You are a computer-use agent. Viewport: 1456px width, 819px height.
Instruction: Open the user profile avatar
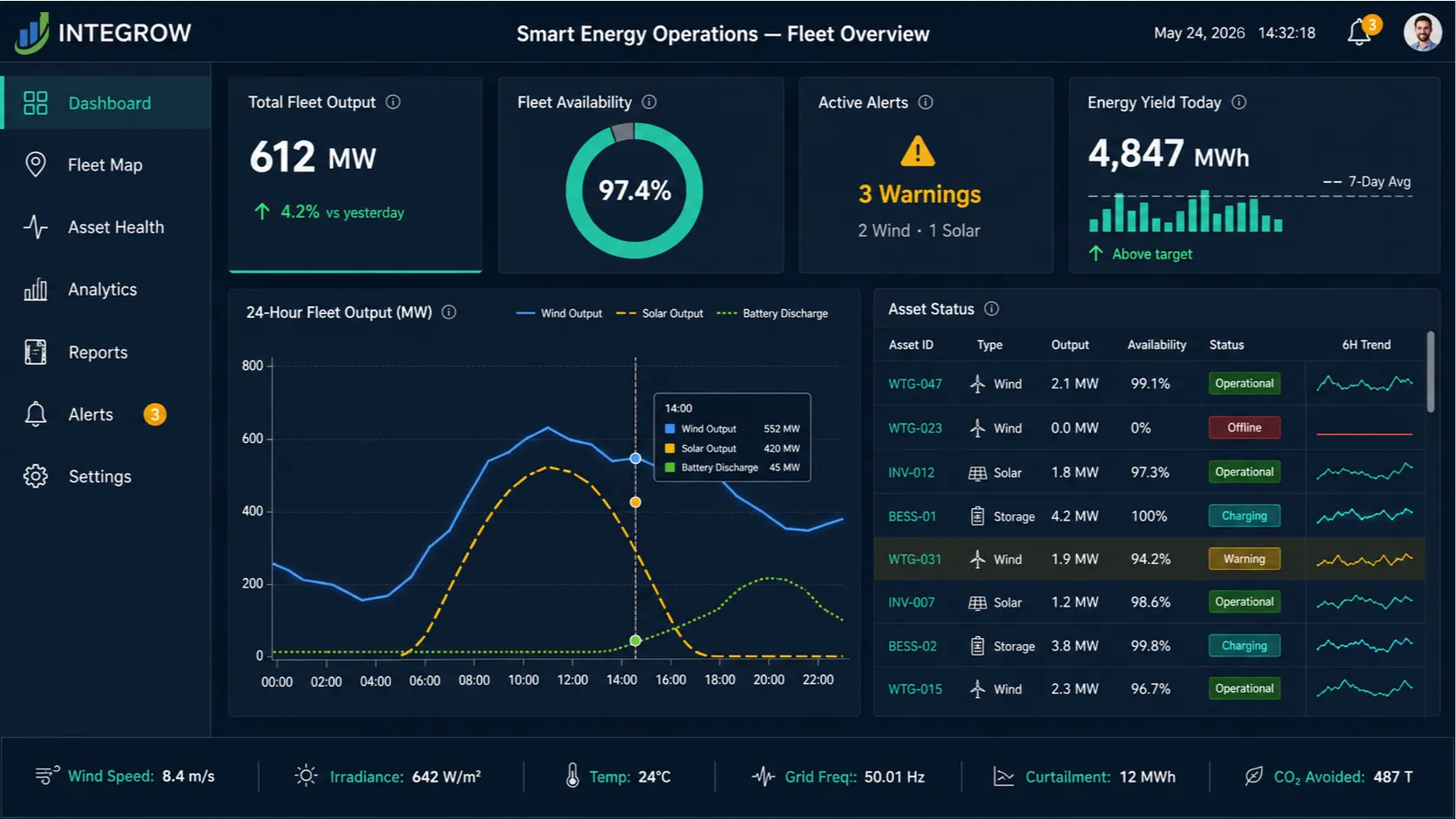tap(1422, 33)
